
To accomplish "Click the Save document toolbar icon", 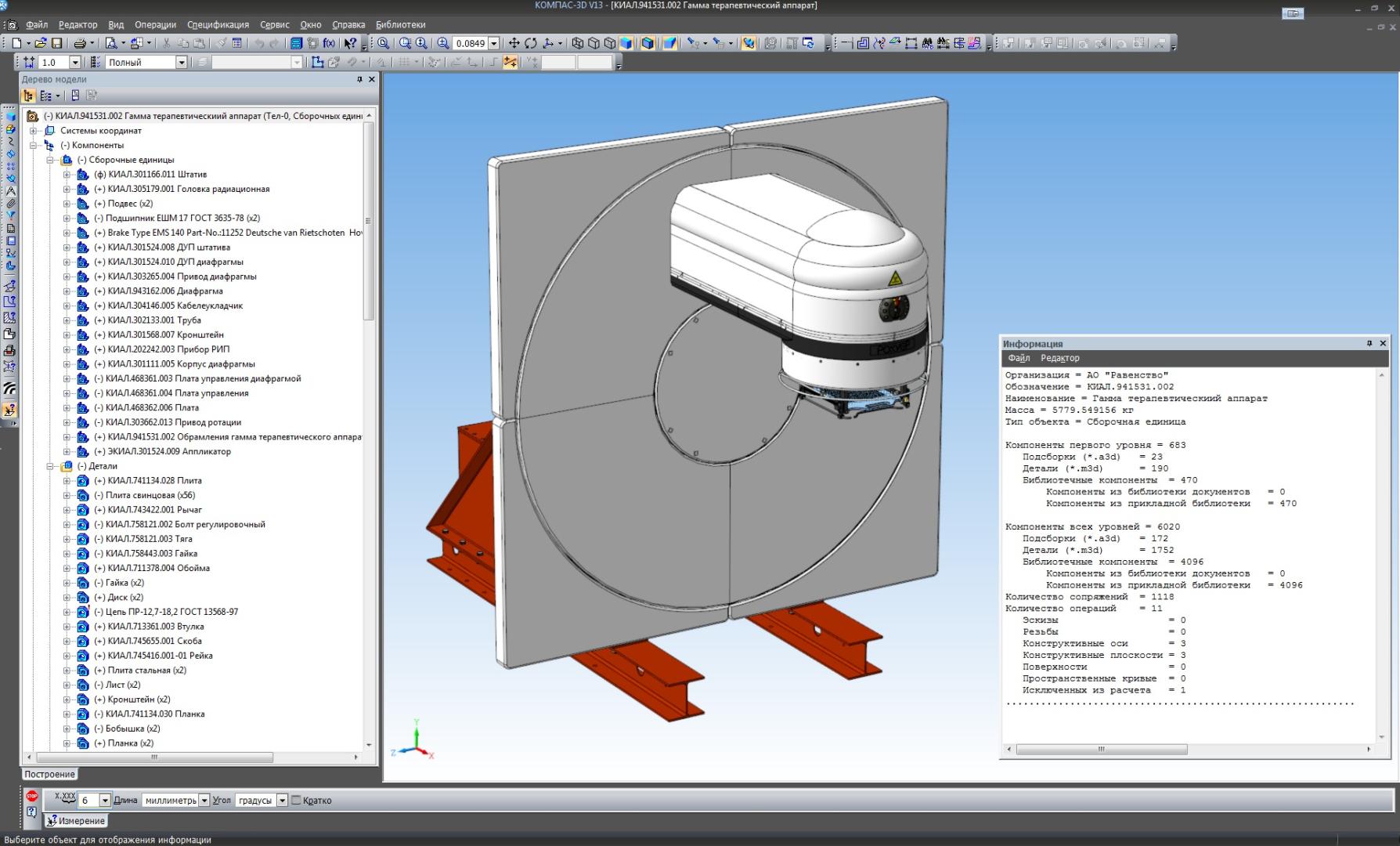I will click(56, 43).
